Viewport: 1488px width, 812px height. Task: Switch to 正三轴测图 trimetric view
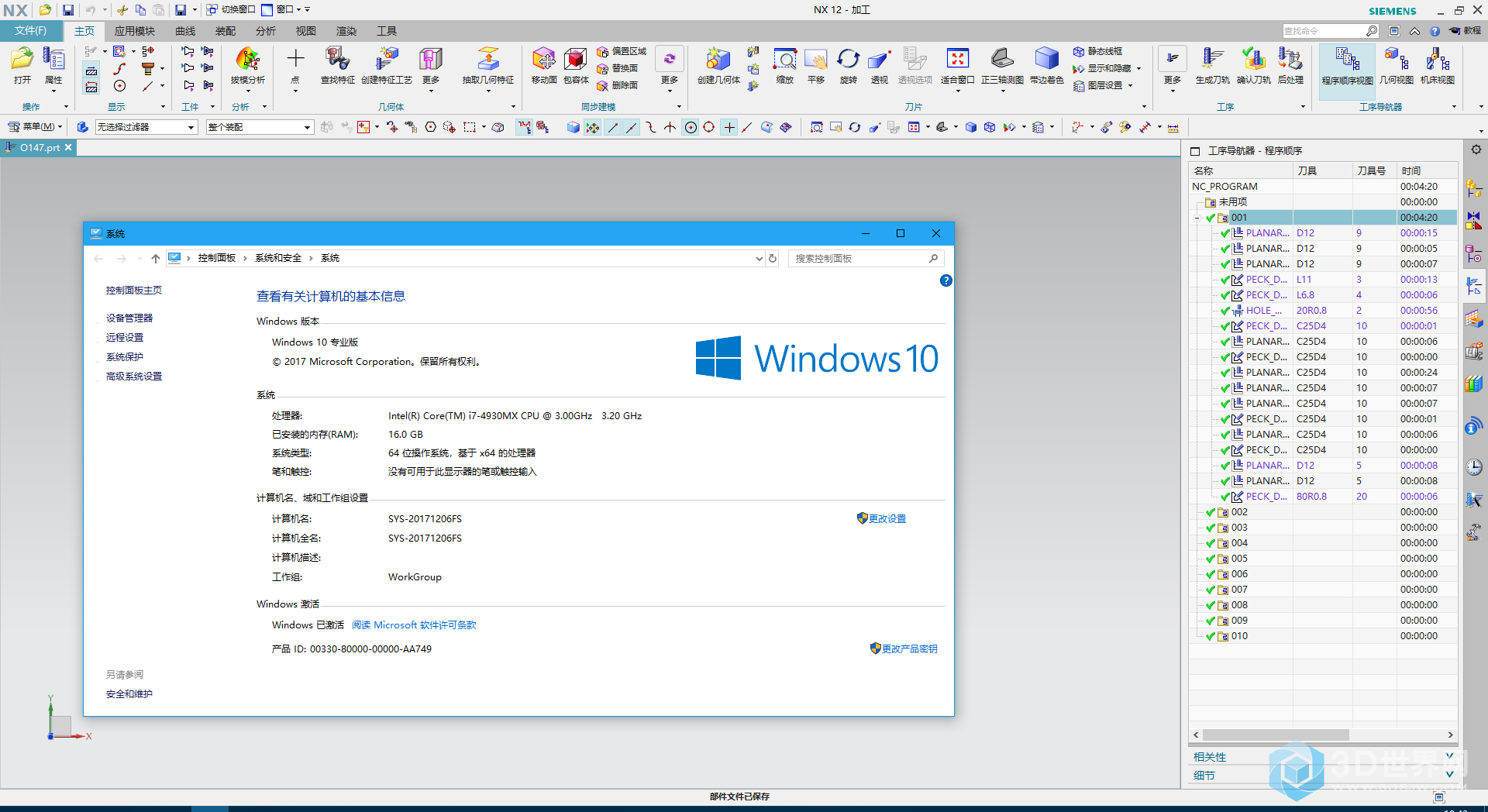1002,65
